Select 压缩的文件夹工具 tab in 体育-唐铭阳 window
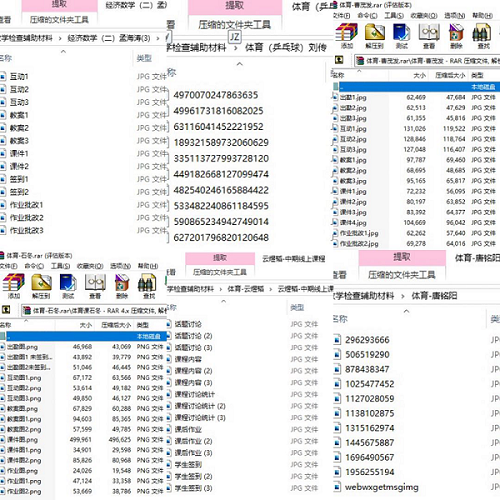The image size is (500, 500). [401, 275]
